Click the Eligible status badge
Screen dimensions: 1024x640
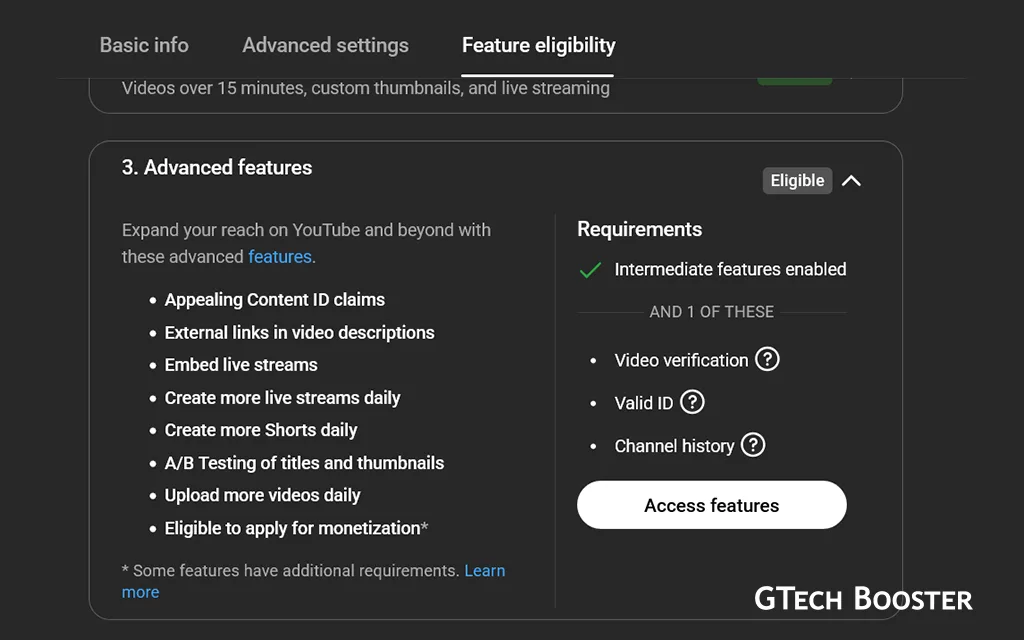(797, 181)
